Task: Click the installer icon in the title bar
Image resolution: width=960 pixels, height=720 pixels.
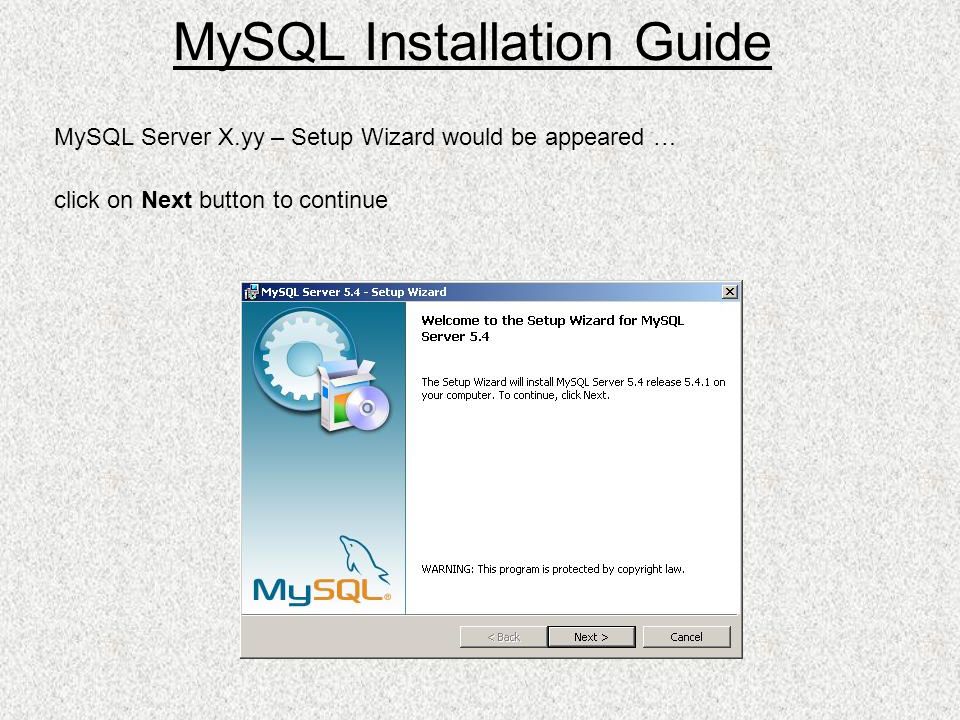Action: (251, 292)
